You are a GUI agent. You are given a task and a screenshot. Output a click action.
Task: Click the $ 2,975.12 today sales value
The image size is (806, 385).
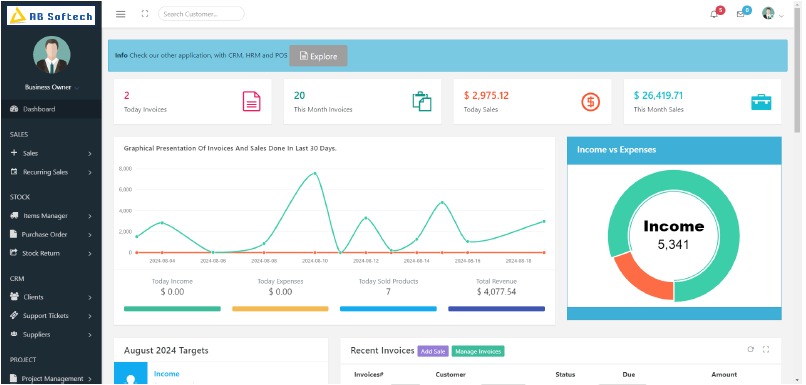[486, 96]
